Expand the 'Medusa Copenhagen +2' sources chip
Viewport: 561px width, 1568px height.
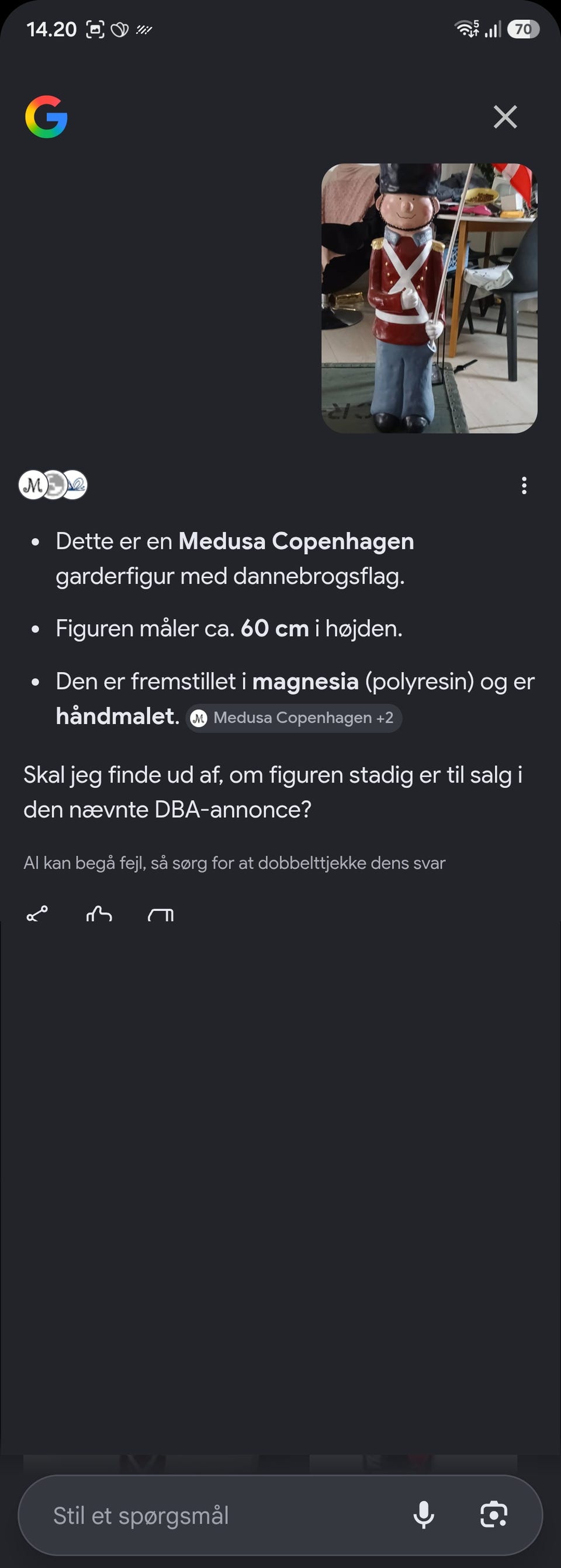(293, 718)
